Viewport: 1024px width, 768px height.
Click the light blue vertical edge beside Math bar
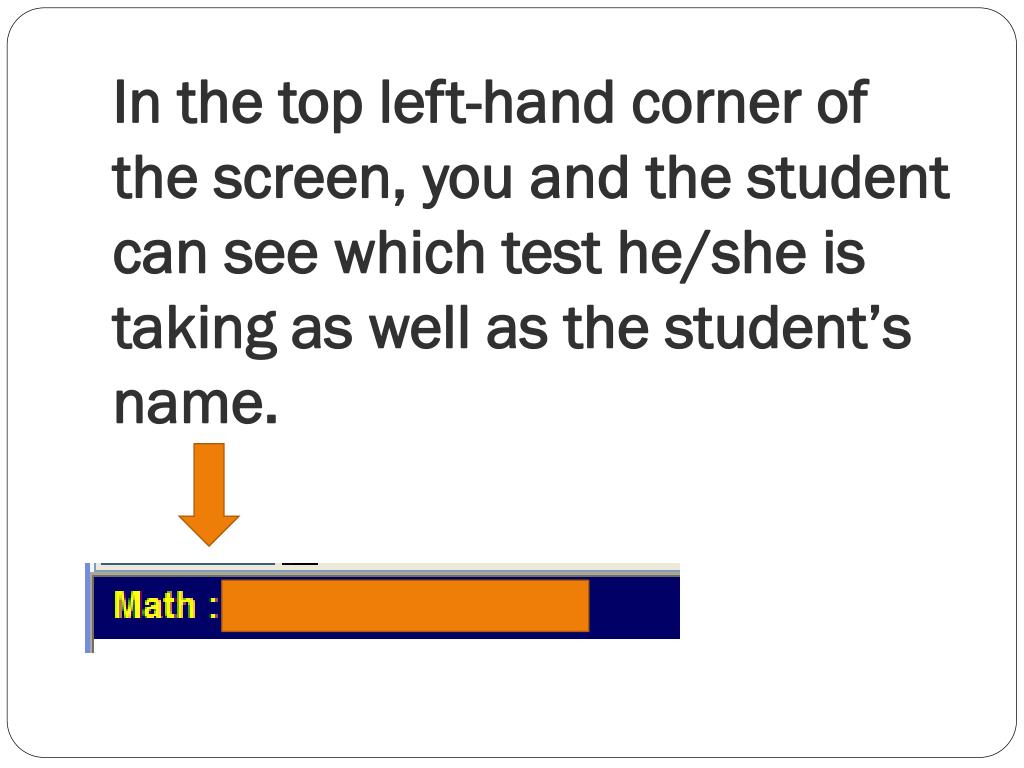88,607
